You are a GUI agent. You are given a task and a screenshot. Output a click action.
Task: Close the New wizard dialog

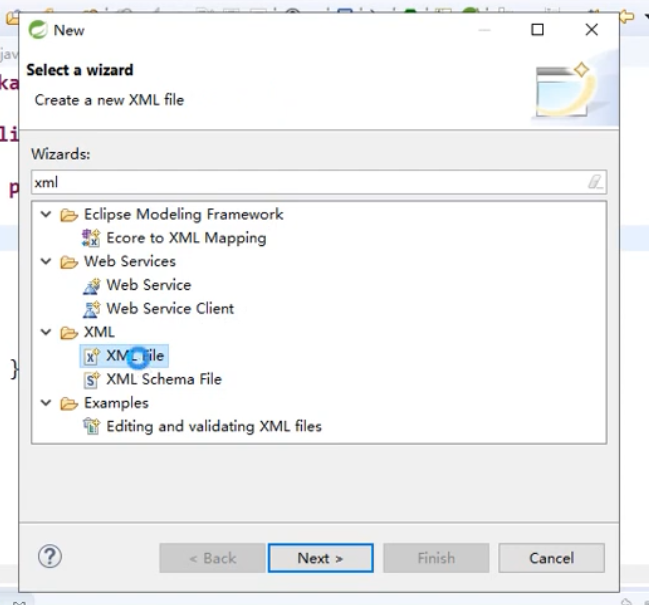click(591, 30)
